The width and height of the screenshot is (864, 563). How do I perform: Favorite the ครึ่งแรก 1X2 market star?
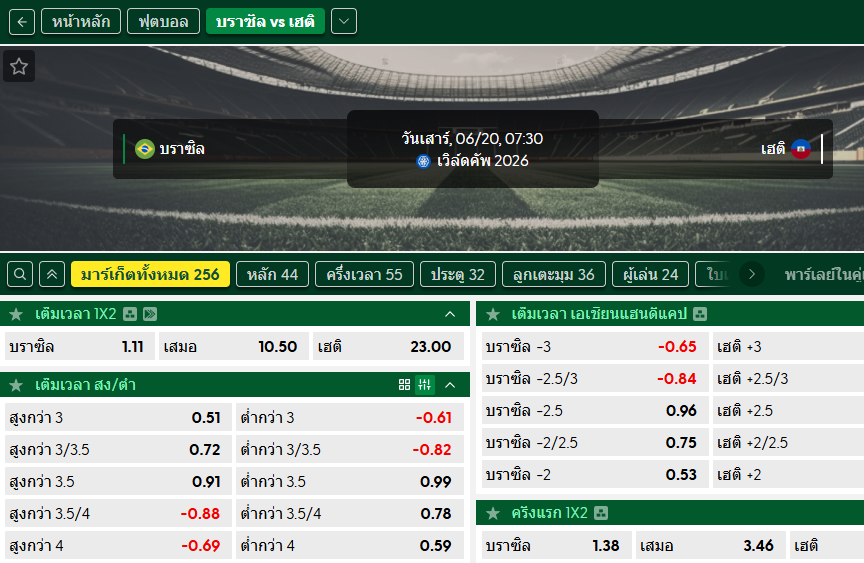click(493, 513)
